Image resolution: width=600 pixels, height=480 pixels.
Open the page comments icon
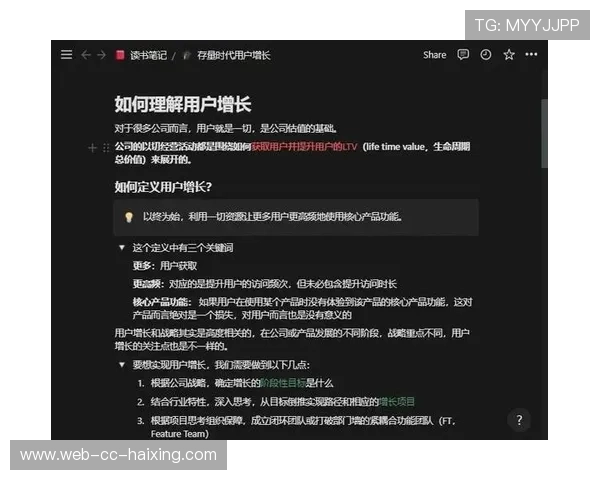(x=463, y=55)
